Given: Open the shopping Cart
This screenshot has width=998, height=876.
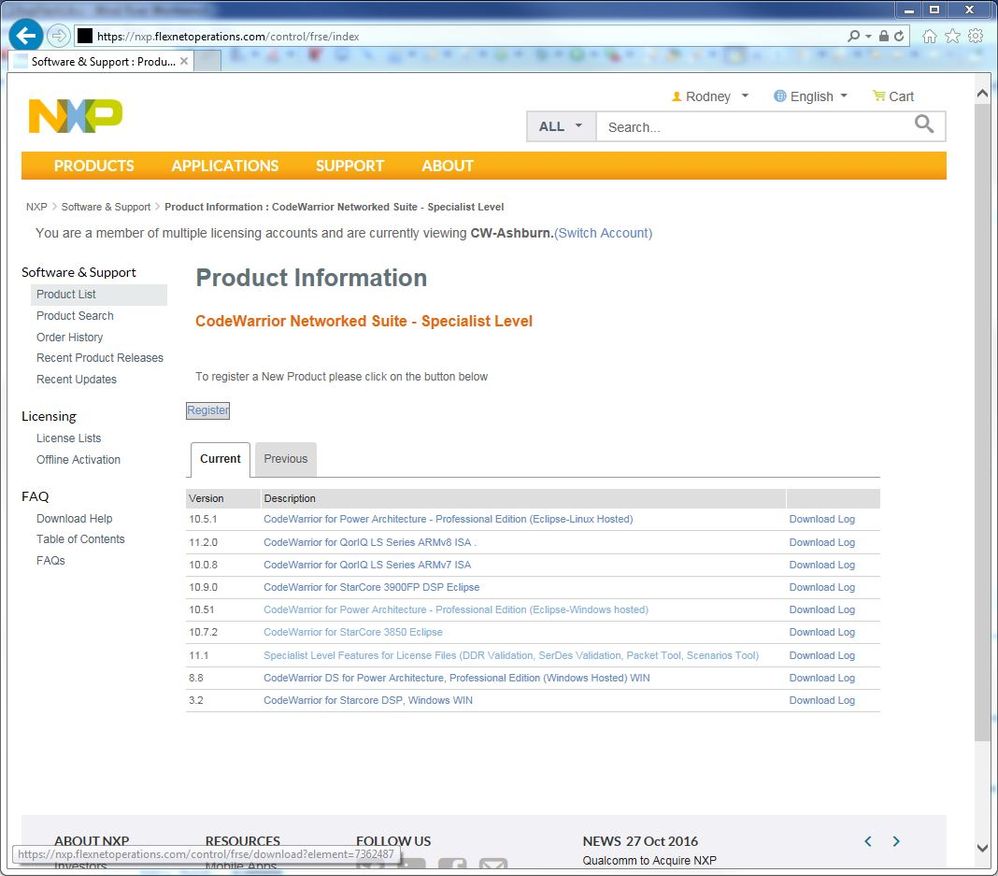Looking at the screenshot, I should 893,96.
